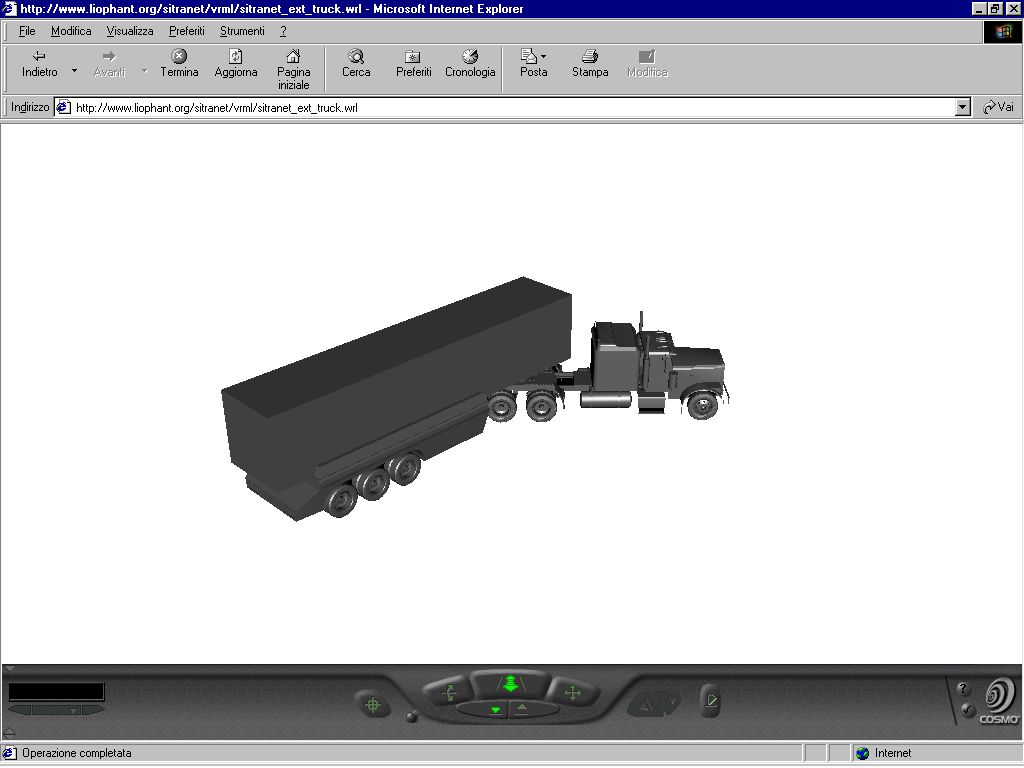Image resolution: width=1024 pixels, height=768 pixels.
Task: Click the Vai go button
Action: [x=999, y=107]
